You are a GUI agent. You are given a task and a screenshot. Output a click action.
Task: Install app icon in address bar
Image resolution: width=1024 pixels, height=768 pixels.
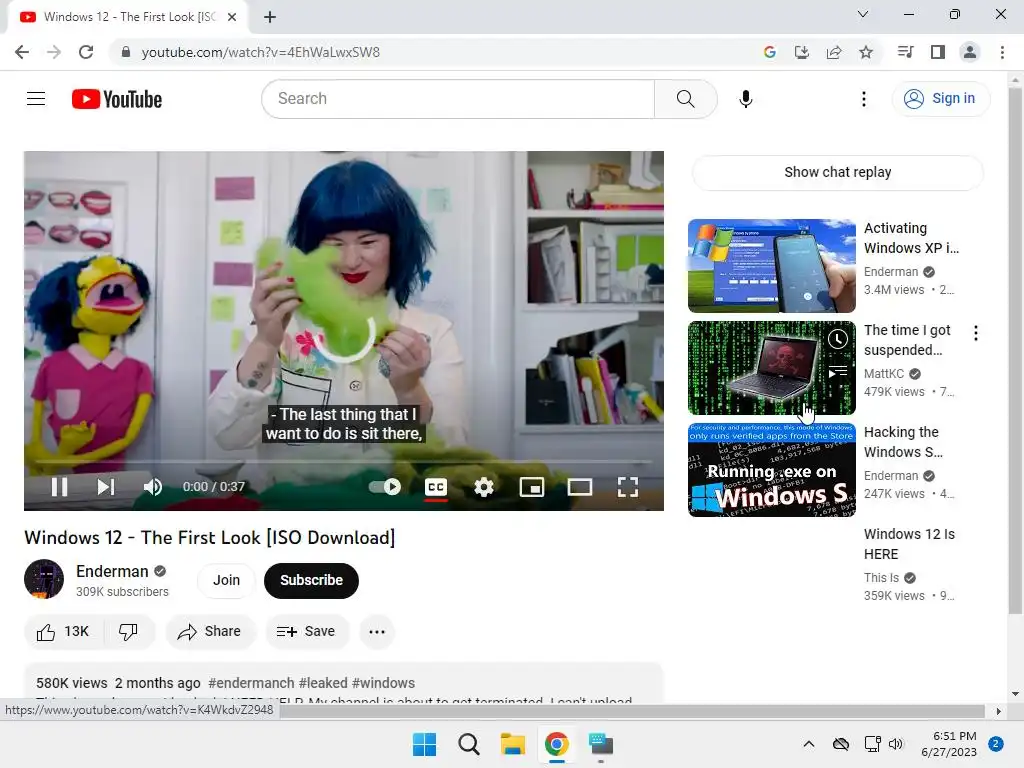[x=801, y=52]
